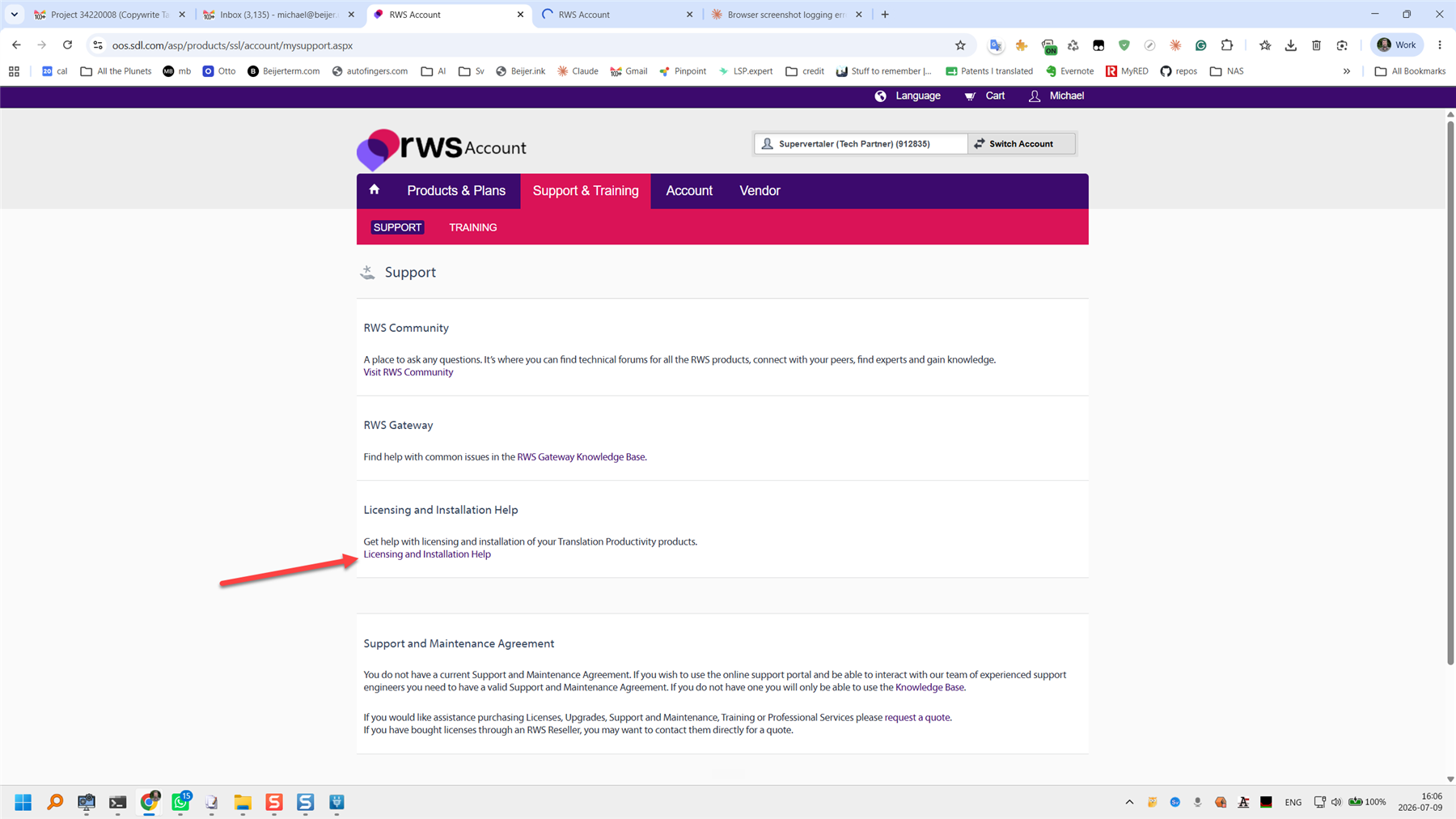Open Licensing and Installation Help link
1456x819 pixels.
tap(427, 554)
